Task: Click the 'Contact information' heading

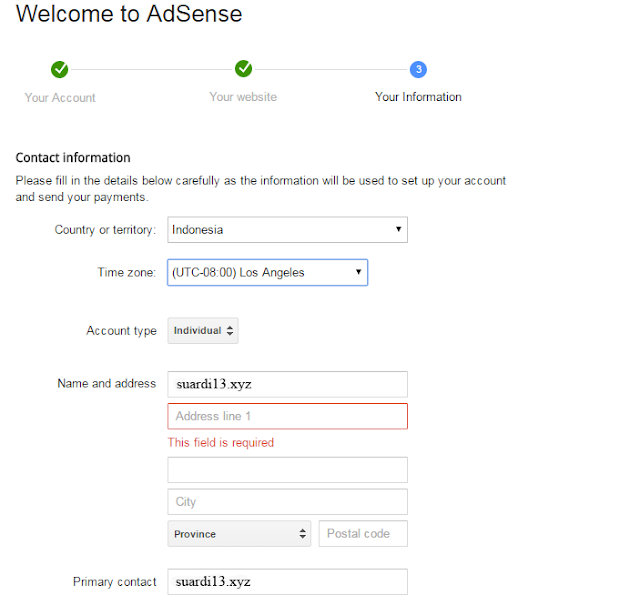Action: coord(73,158)
